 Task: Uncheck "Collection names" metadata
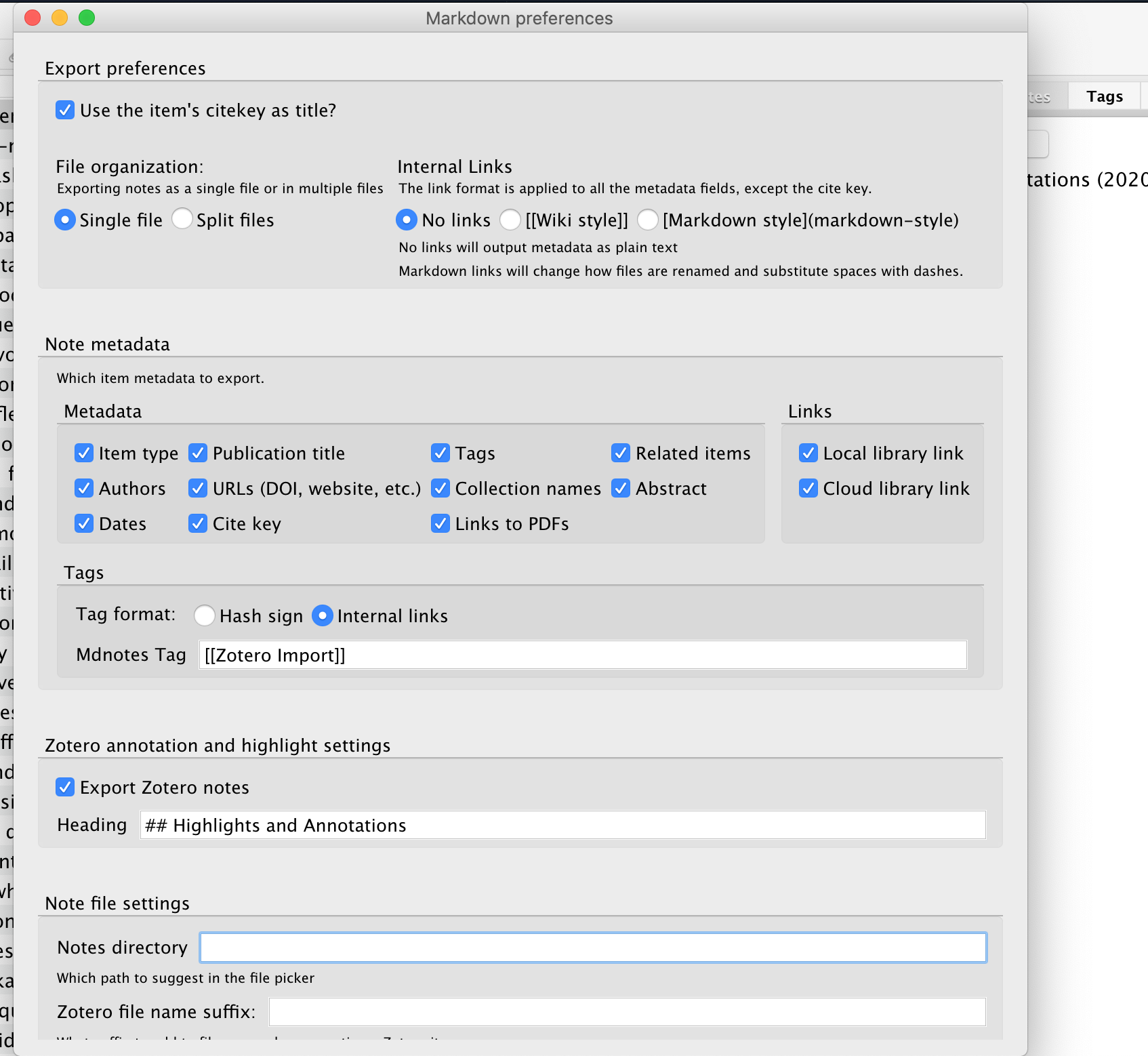[x=440, y=488]
